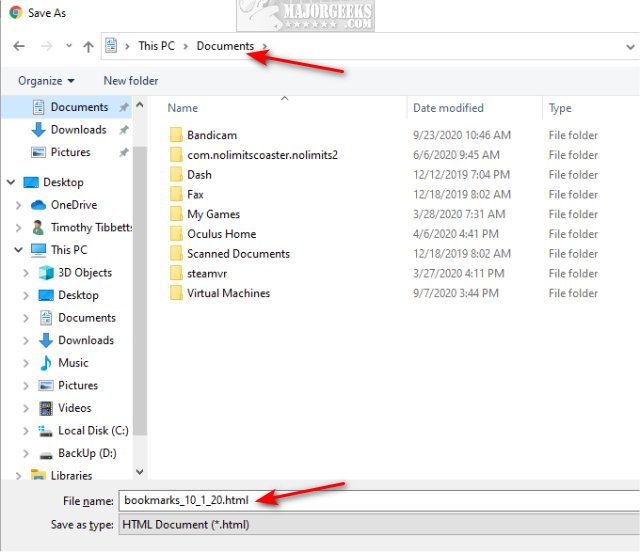Select the Pictures icon under This PC
The image size is (640, 552).
click(x=46, y=385)
